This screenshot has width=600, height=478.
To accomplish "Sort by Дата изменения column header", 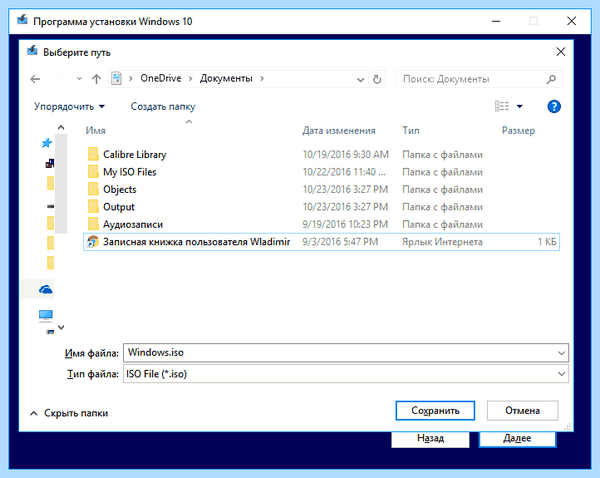I will [x=339, y=131].
